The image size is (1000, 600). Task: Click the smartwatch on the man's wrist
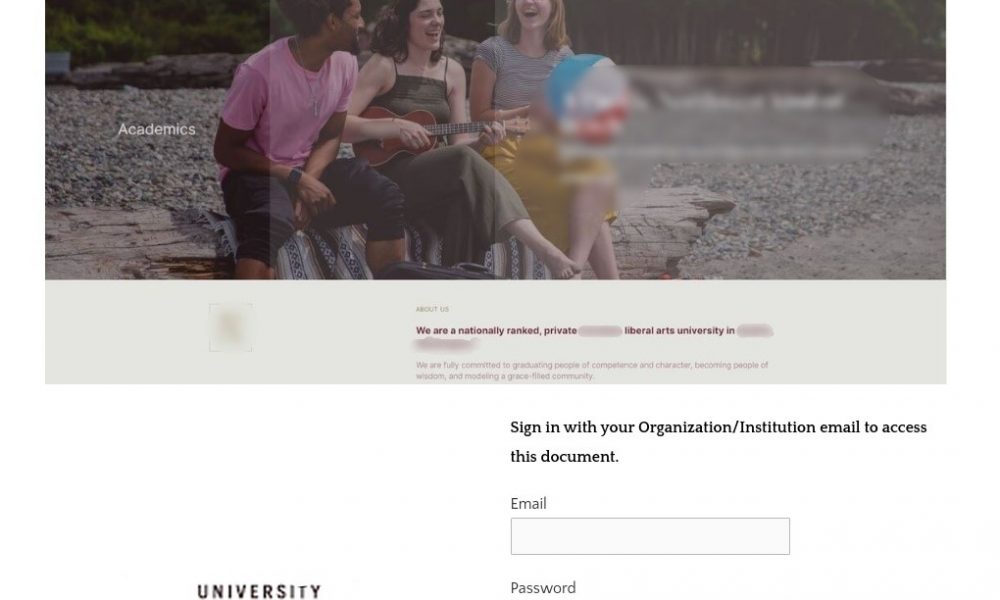[294, 175]
